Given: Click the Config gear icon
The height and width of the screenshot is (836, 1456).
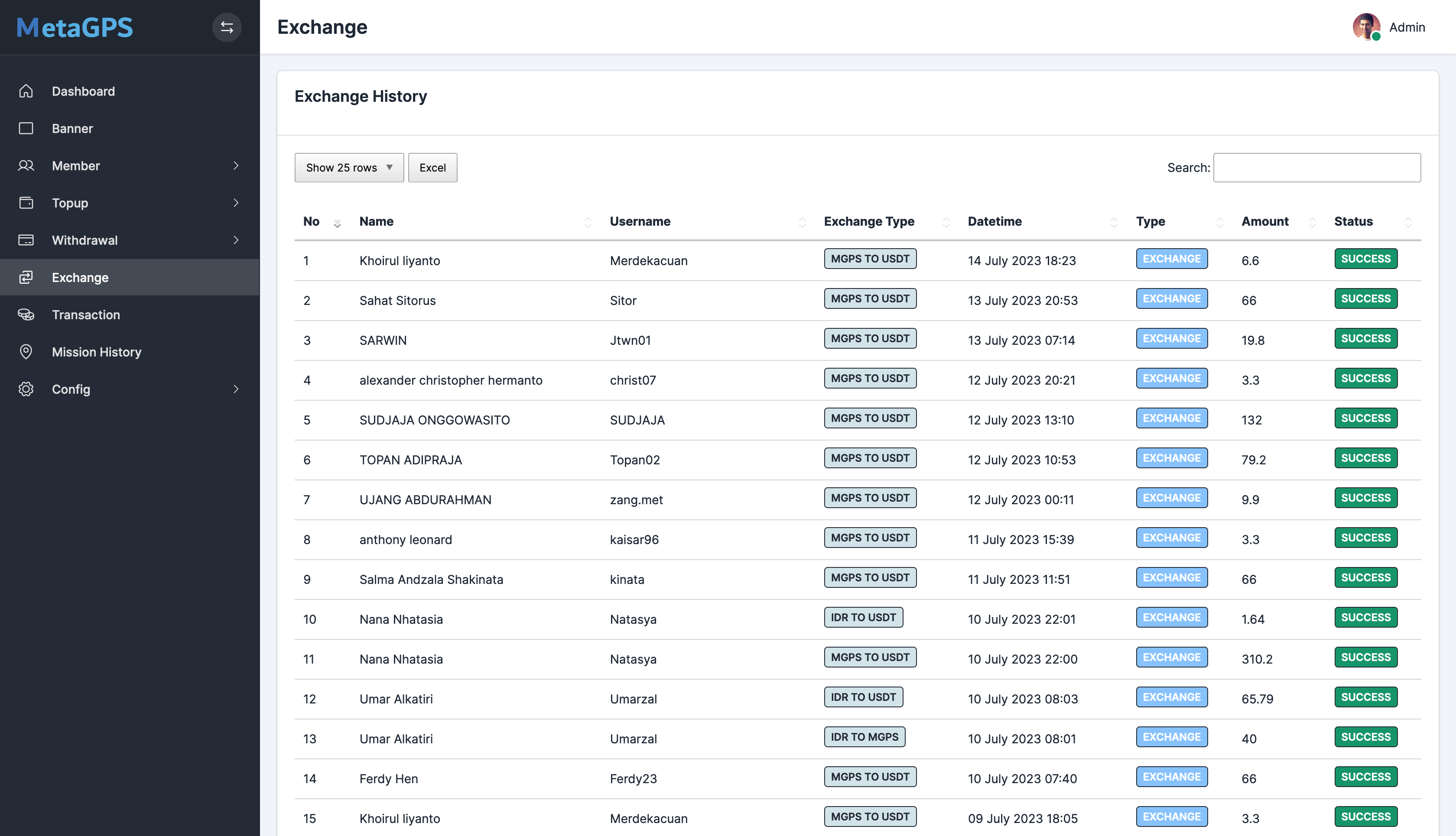Looking at the screenshot, I should pyautogui.click(x=26, y=389).
